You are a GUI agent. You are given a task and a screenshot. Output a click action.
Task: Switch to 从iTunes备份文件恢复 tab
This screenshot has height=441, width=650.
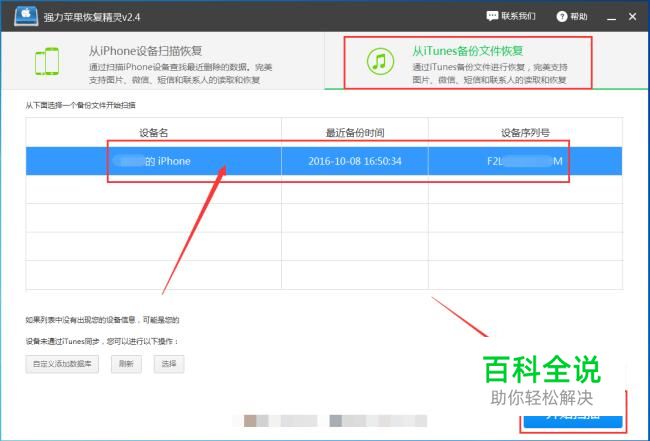point(487,61)
